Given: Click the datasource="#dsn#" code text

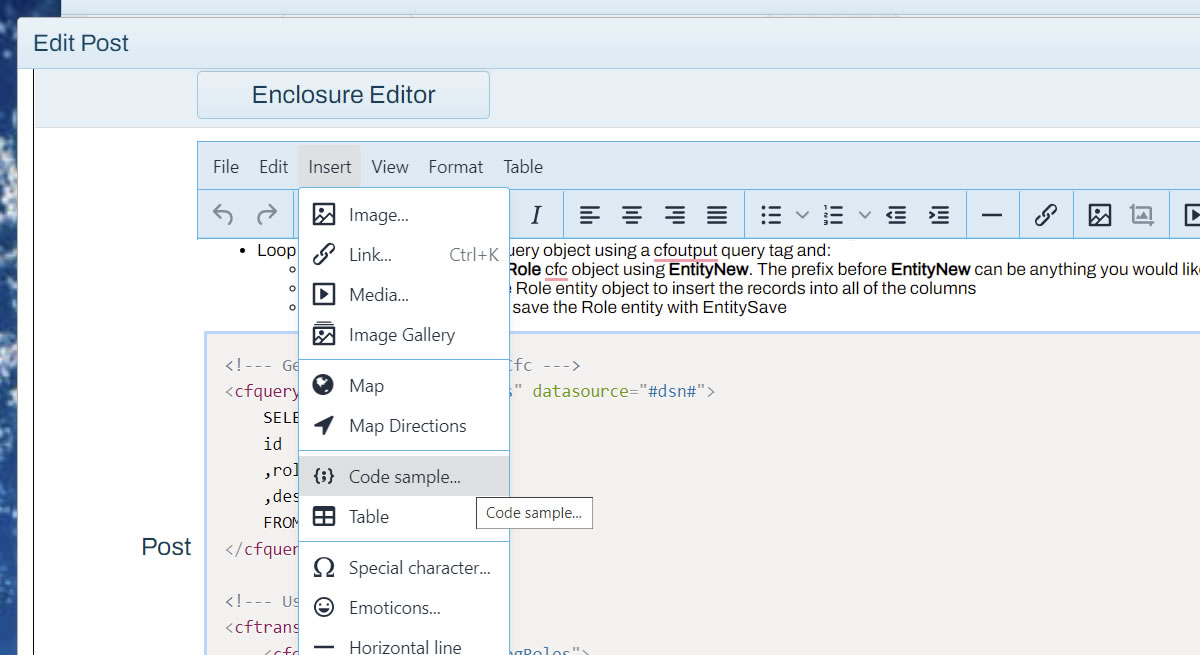Looking at the screenshot, I should tap(624, 391).
